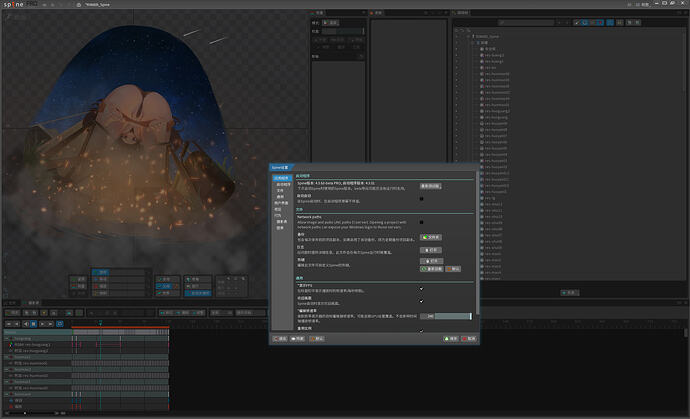Select the Spine设置 dialog title tab

pyautogui.click(x=279, y=167)
